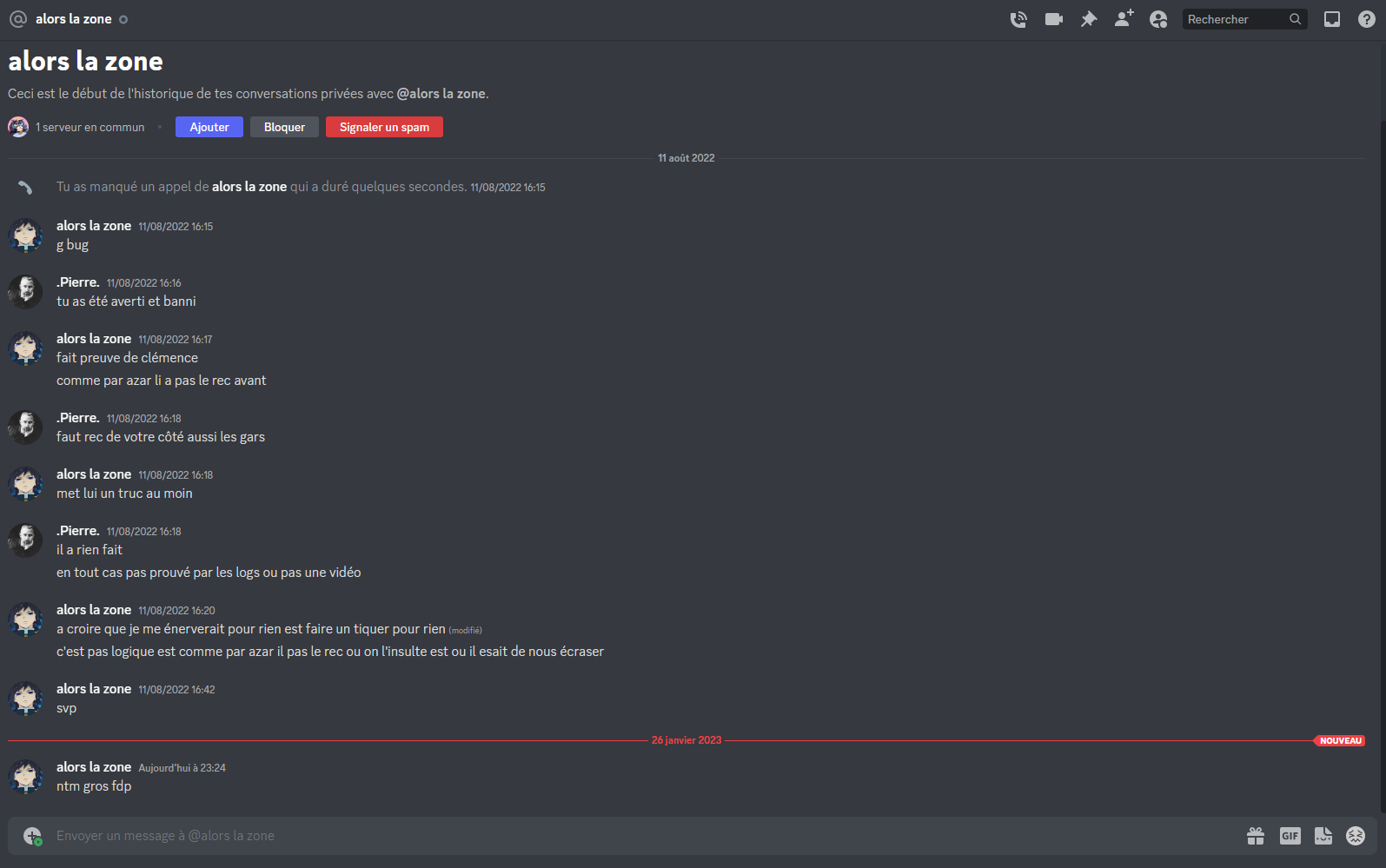Start a video call
The height and width of the screenshot is (868, 1386).
click(1054, 19)
